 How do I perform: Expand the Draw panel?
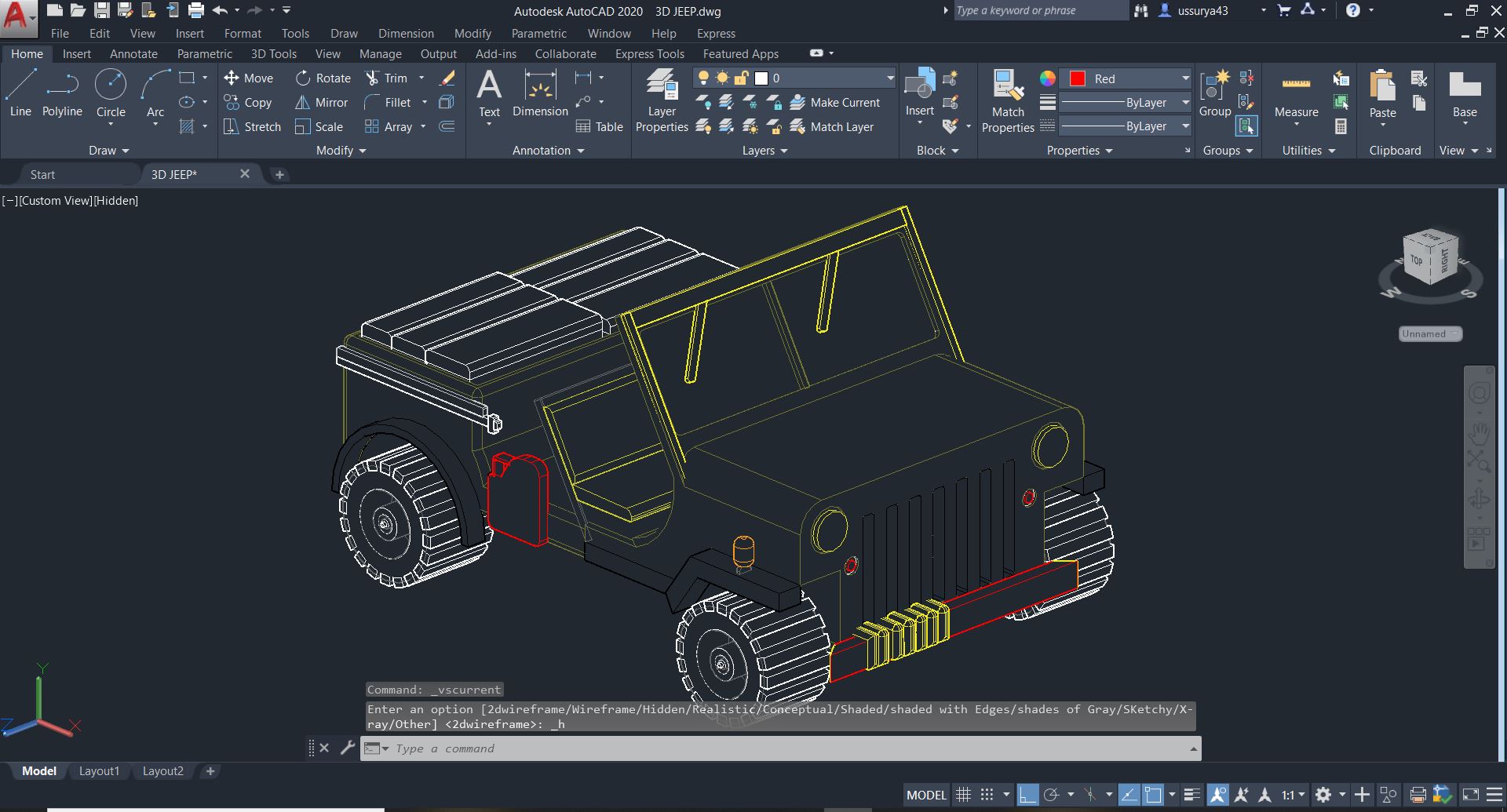click(x=108, y=150)
